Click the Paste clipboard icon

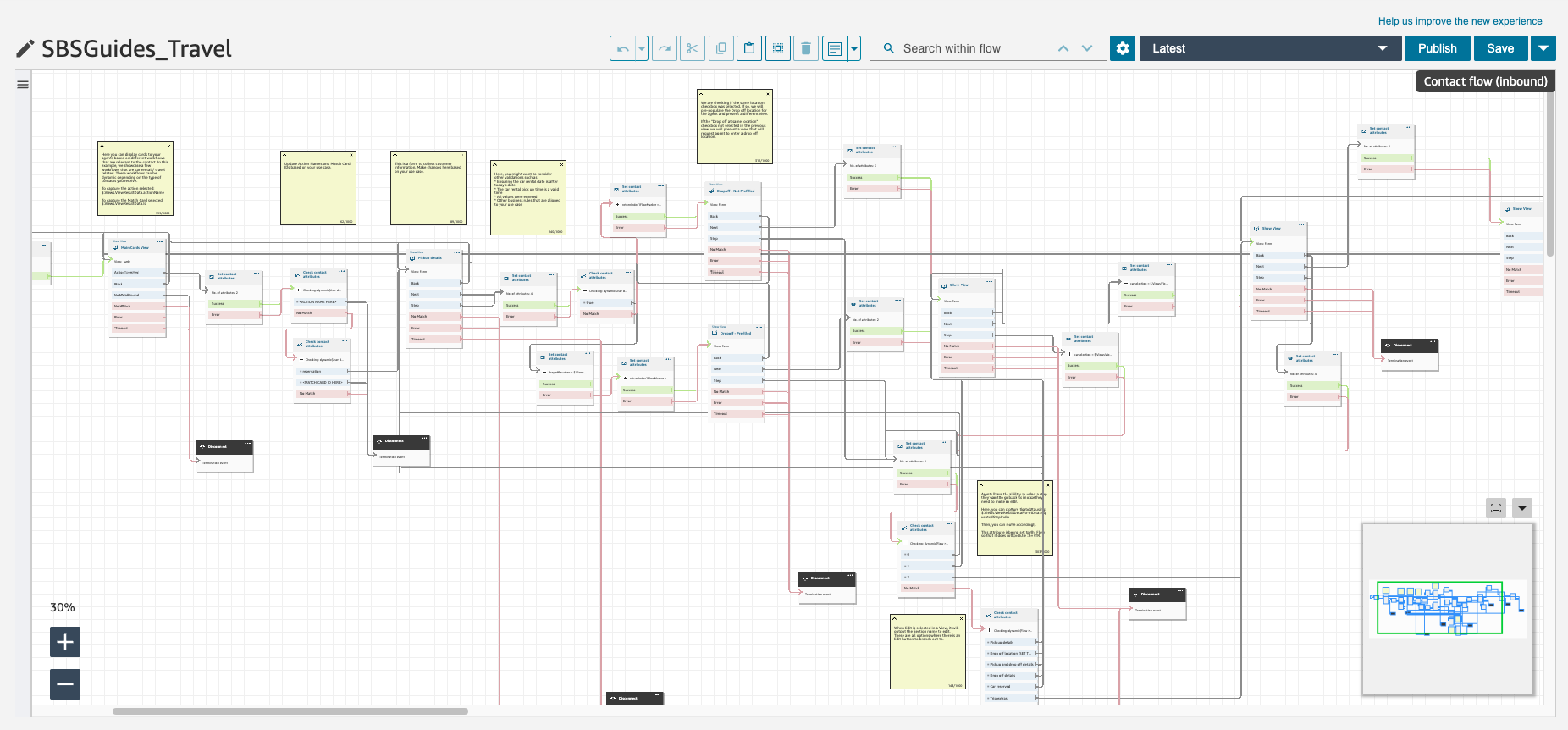[x=749, y=48]
